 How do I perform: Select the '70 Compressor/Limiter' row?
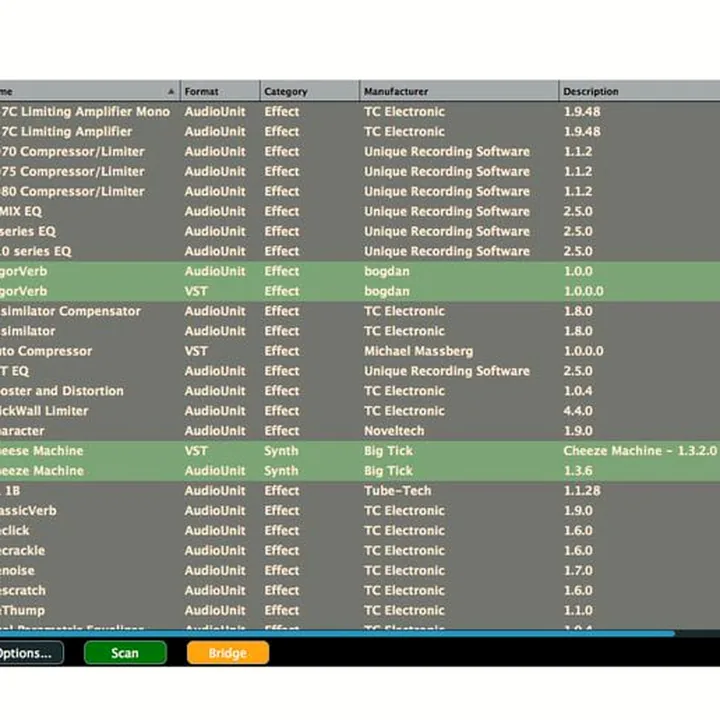click(x=360, y=152)
